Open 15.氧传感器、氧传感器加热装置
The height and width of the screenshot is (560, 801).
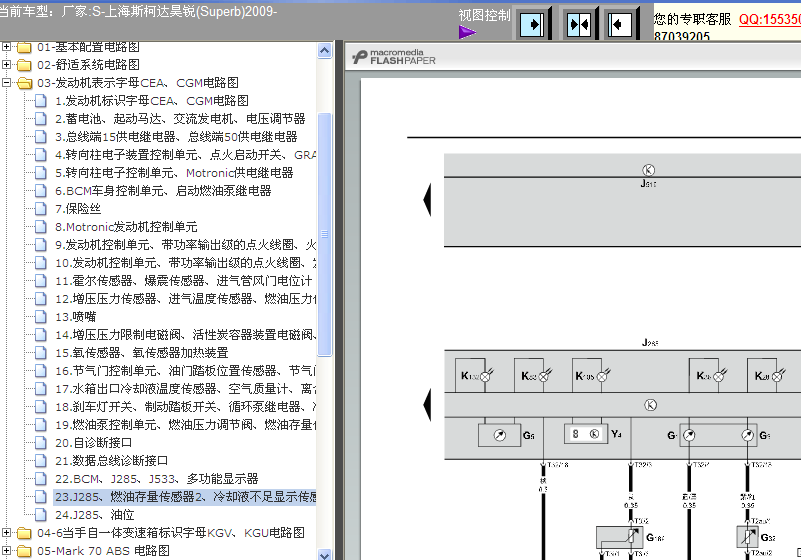tap(142, 353)
